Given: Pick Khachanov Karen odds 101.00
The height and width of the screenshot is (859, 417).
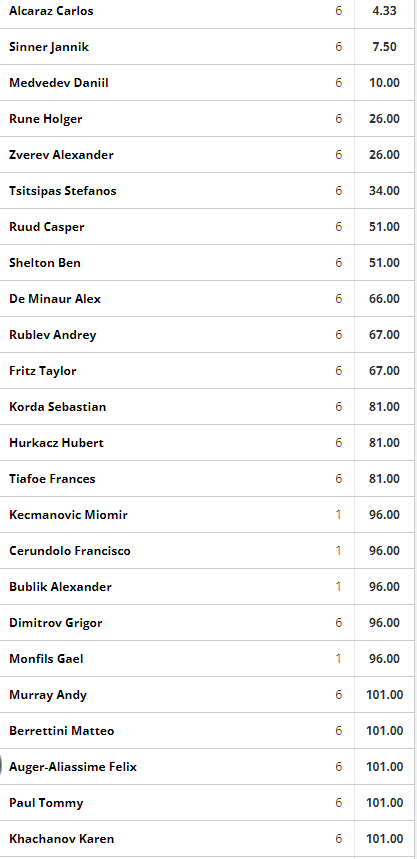Looking at the screenshot, I should pos(384,839).
